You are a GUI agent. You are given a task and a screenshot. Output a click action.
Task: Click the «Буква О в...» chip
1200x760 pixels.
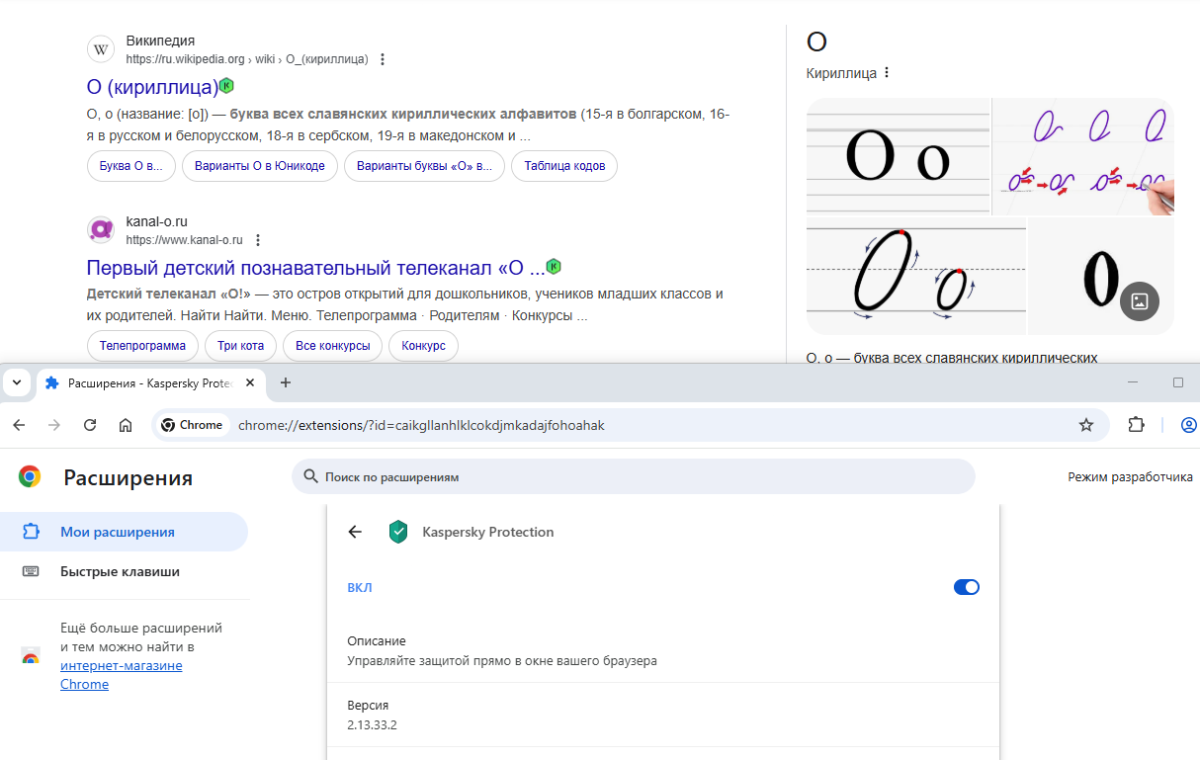click(131, 166)
